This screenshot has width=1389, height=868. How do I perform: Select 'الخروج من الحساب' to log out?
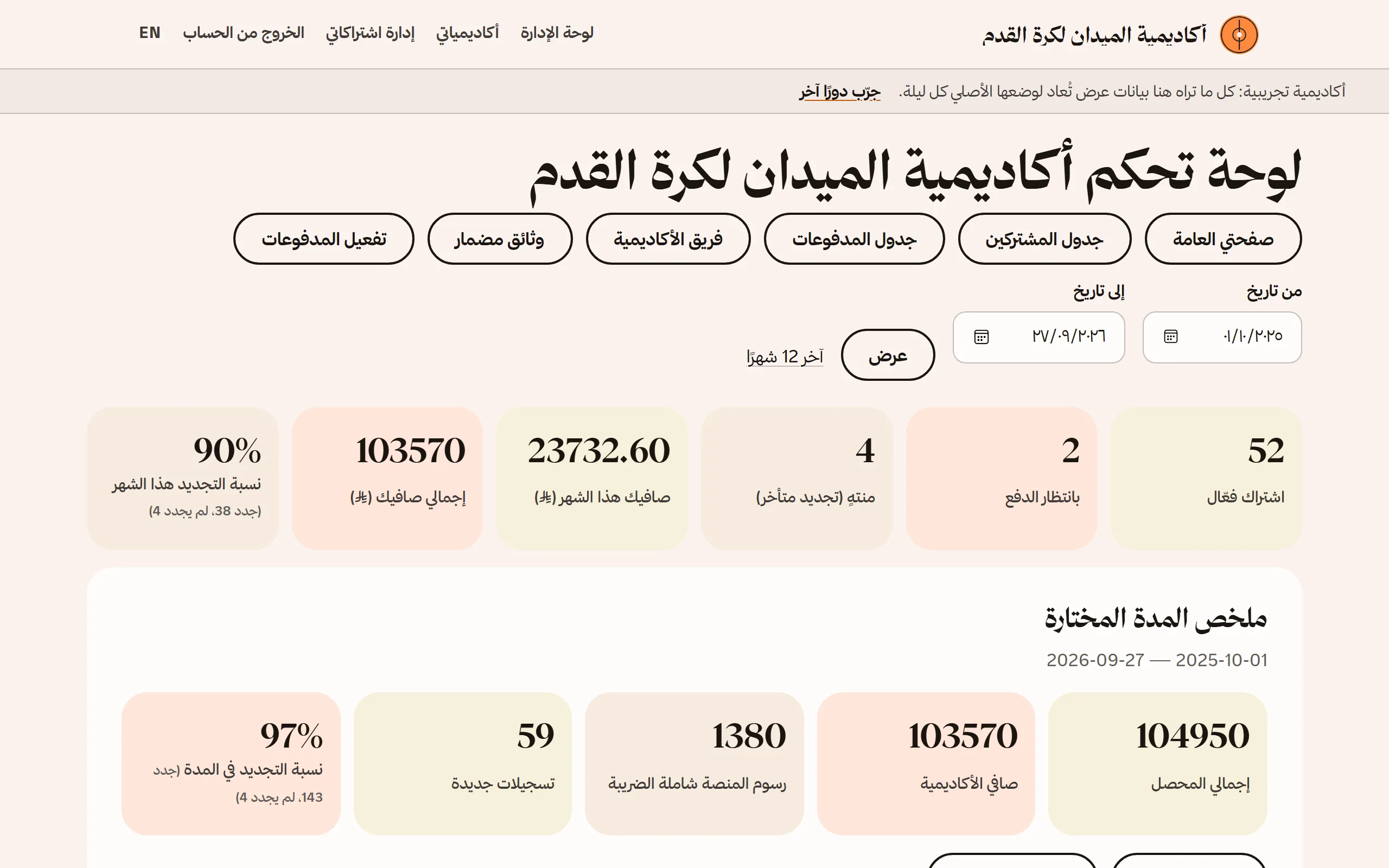tap(244, 33)
